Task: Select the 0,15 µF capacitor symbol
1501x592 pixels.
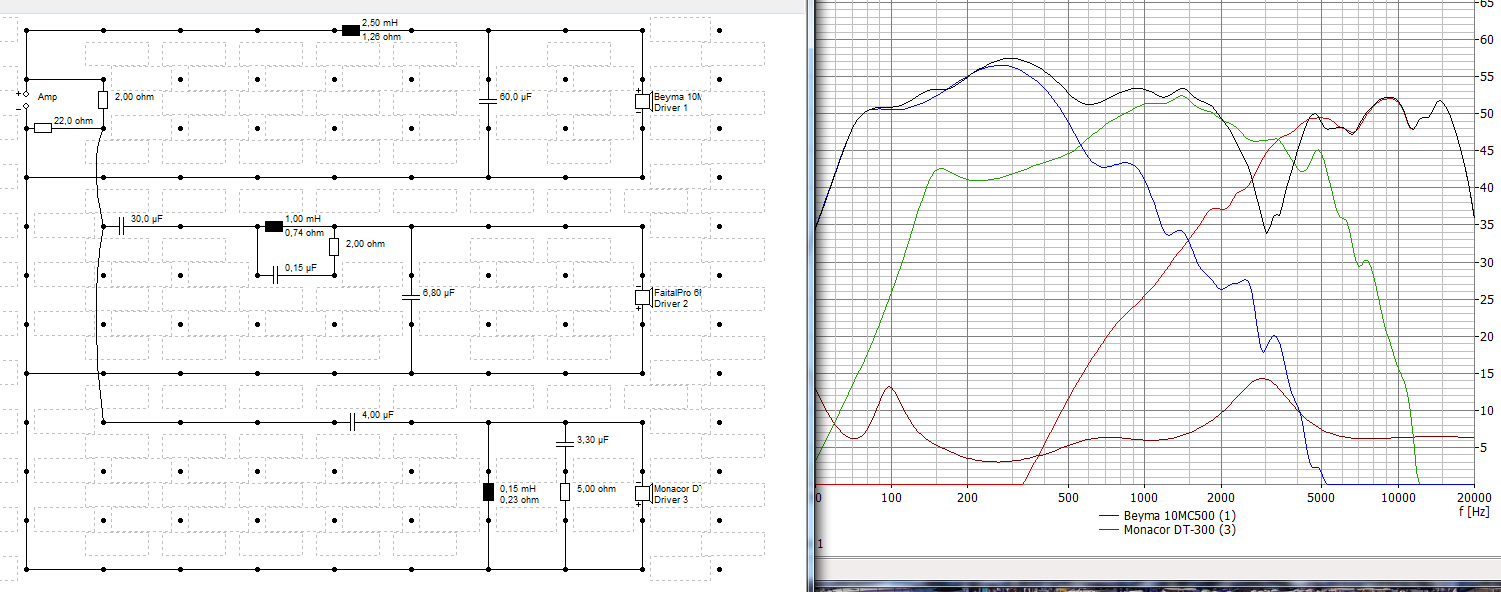Action: (x=275, y=274)
